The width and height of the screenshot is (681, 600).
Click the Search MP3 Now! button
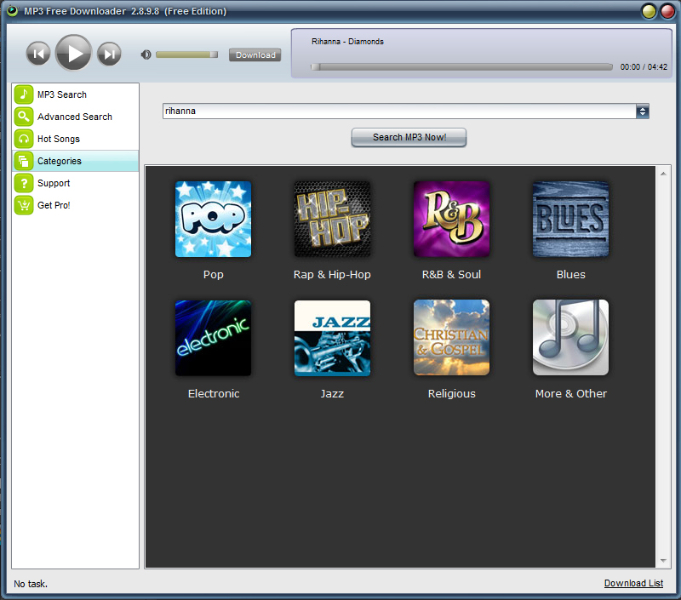click(x=409, y=137)
